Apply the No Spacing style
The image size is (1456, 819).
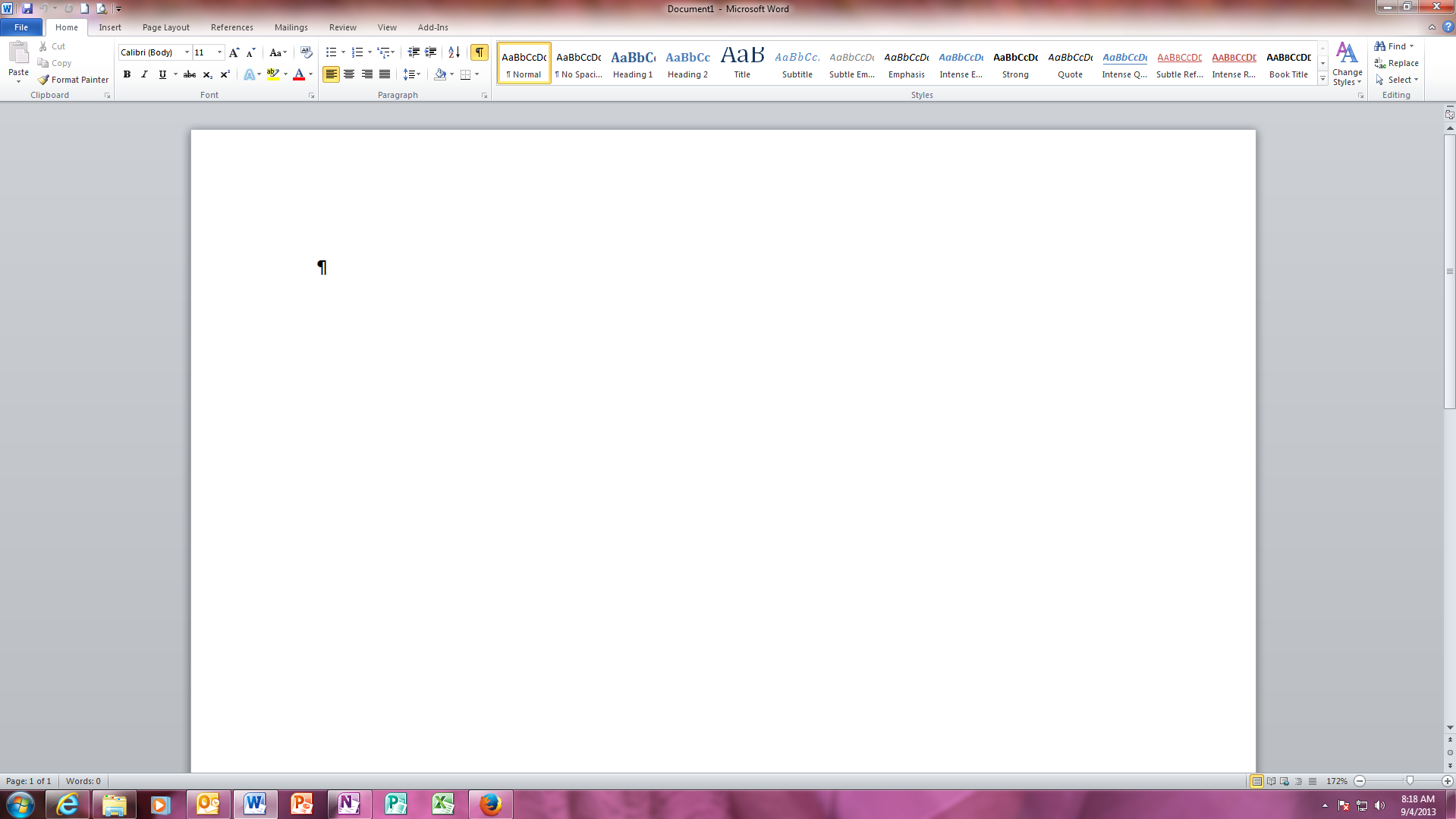[578, 63]
